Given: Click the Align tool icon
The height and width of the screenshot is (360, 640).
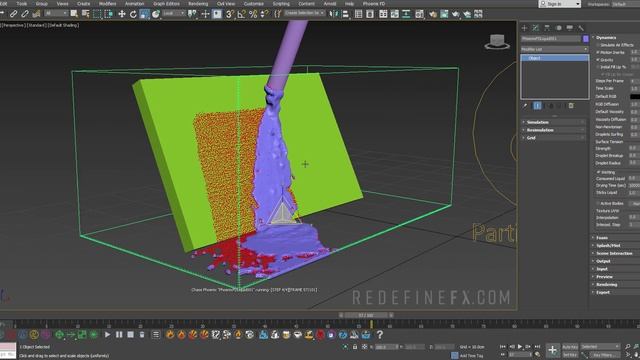Looking at the screenshot, I should click(345, 14).
